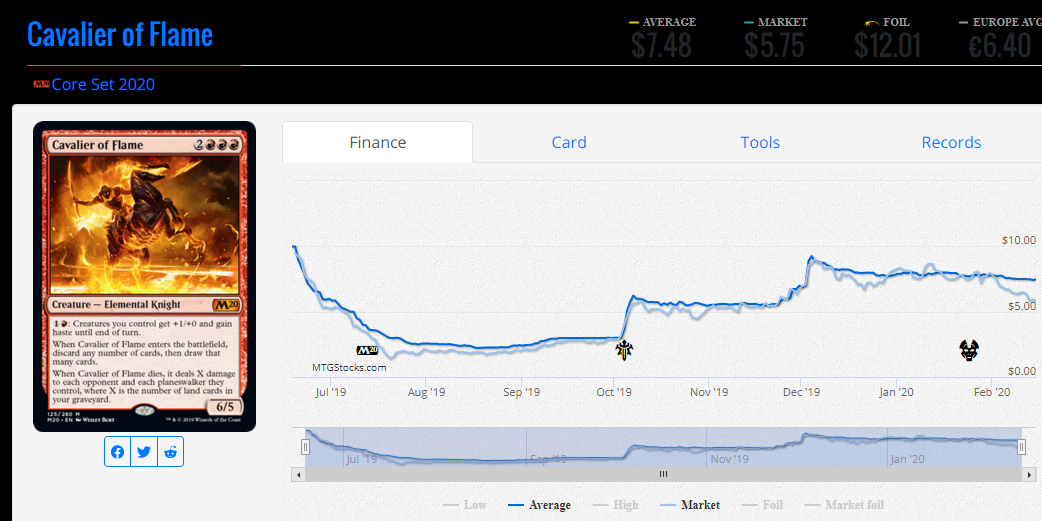Open the Core Set 2020 link
The height and width of the screenshot is (521, 1042).
(x=103, y=84)
